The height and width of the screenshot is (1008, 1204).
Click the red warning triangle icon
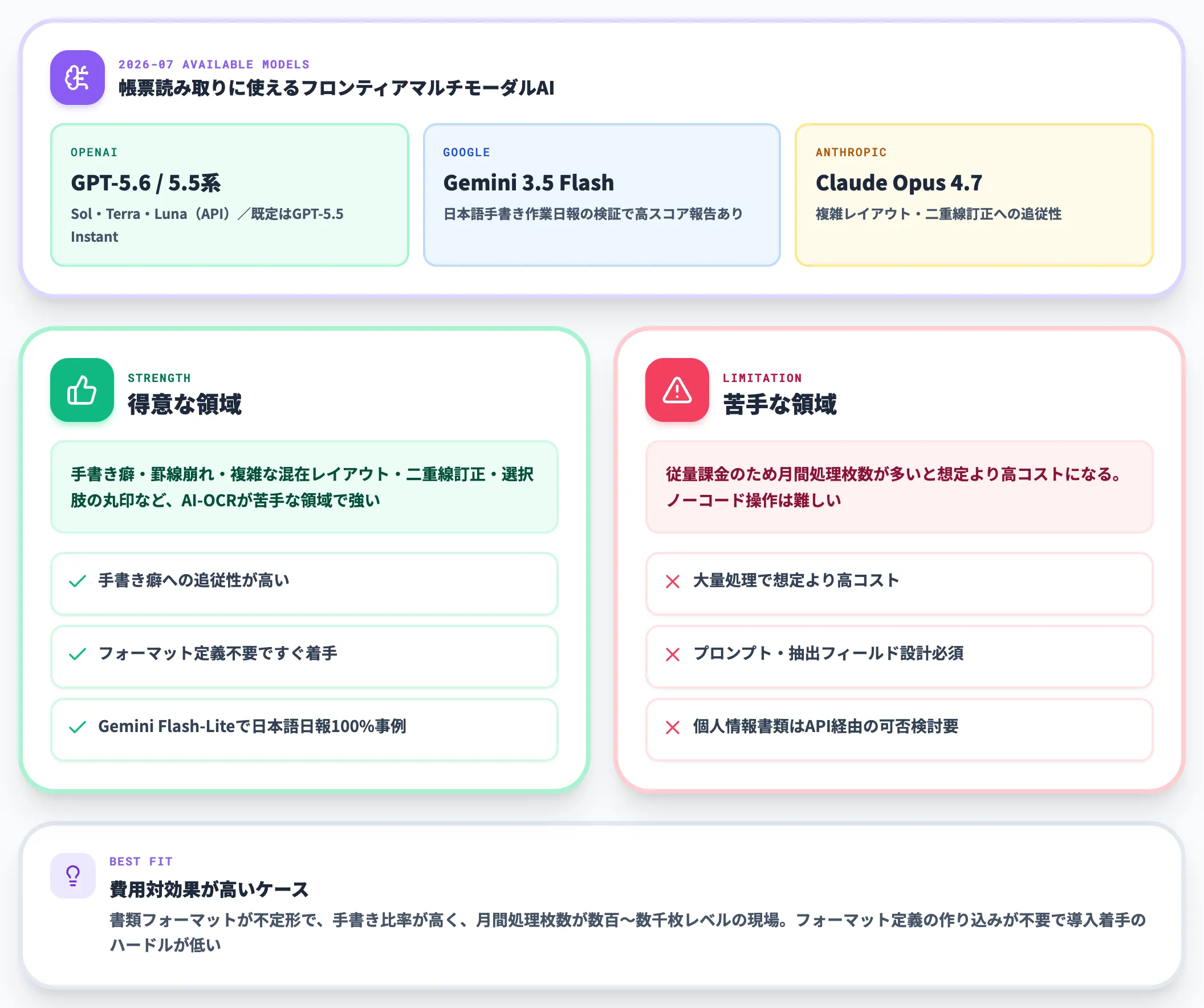[x=677, y=390]
